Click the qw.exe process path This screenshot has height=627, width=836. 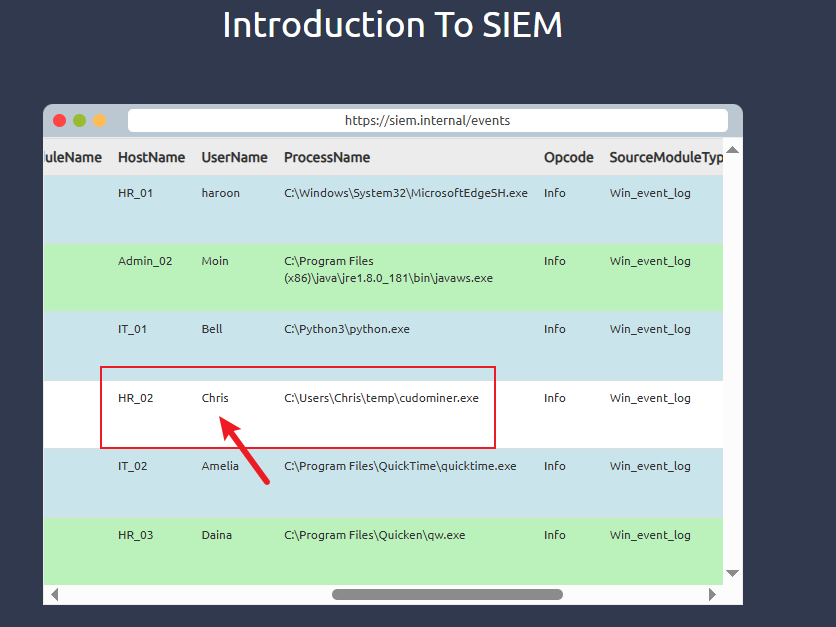tap(375, 535)
